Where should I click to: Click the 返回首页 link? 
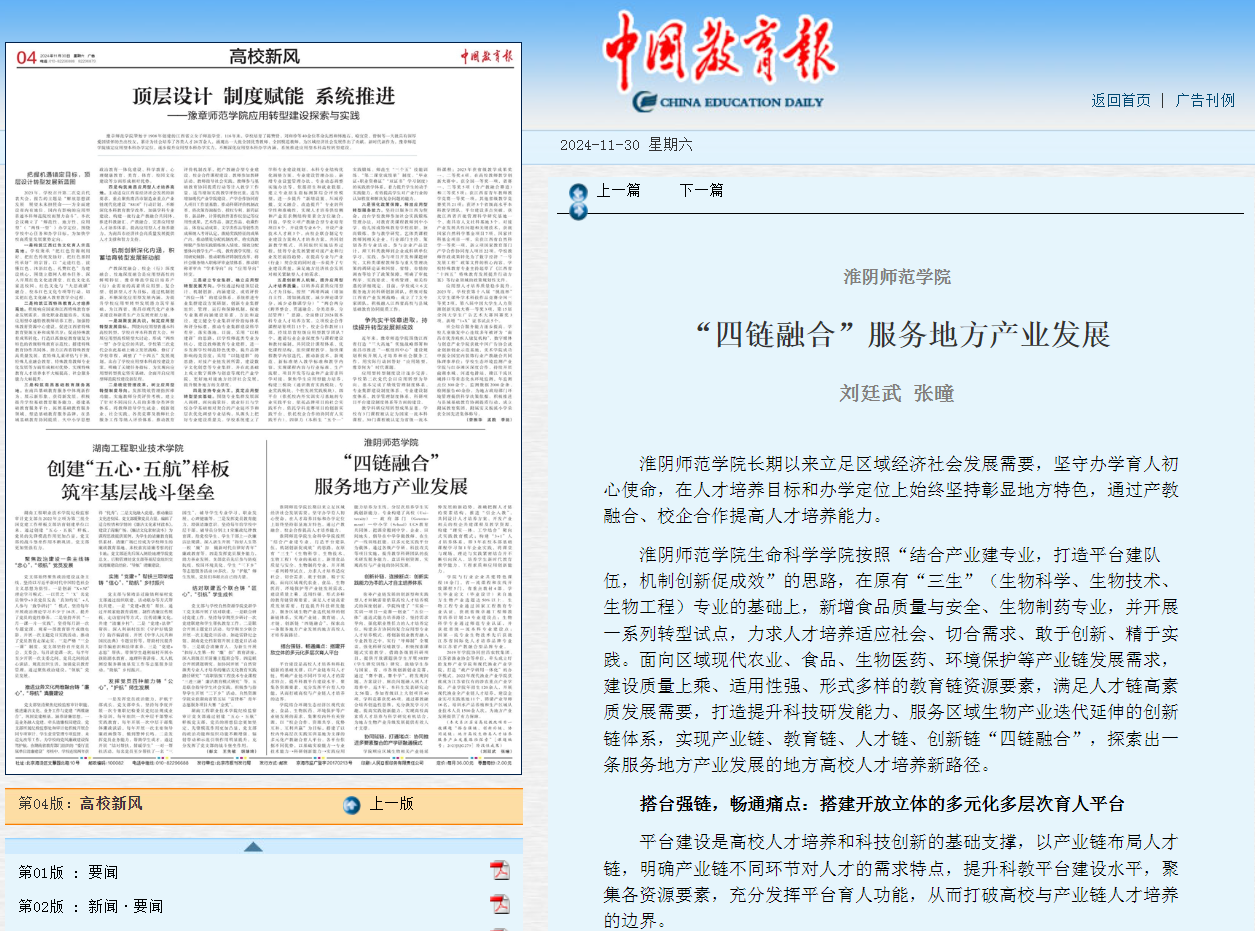pyautogui.click(x=1121, y=100)
